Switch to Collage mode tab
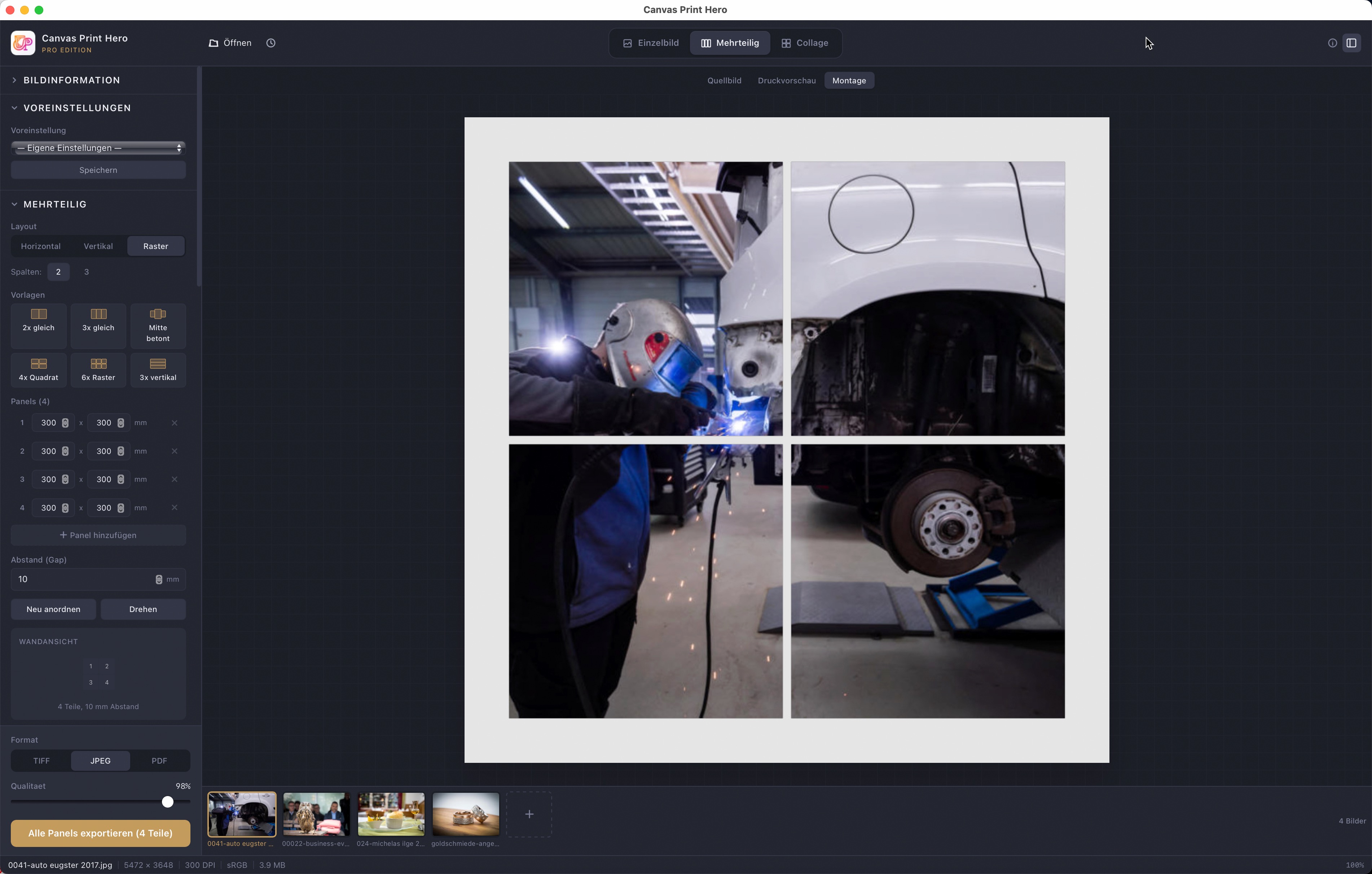Viewport: 1372px width, 874px height. tap(805, 43)
